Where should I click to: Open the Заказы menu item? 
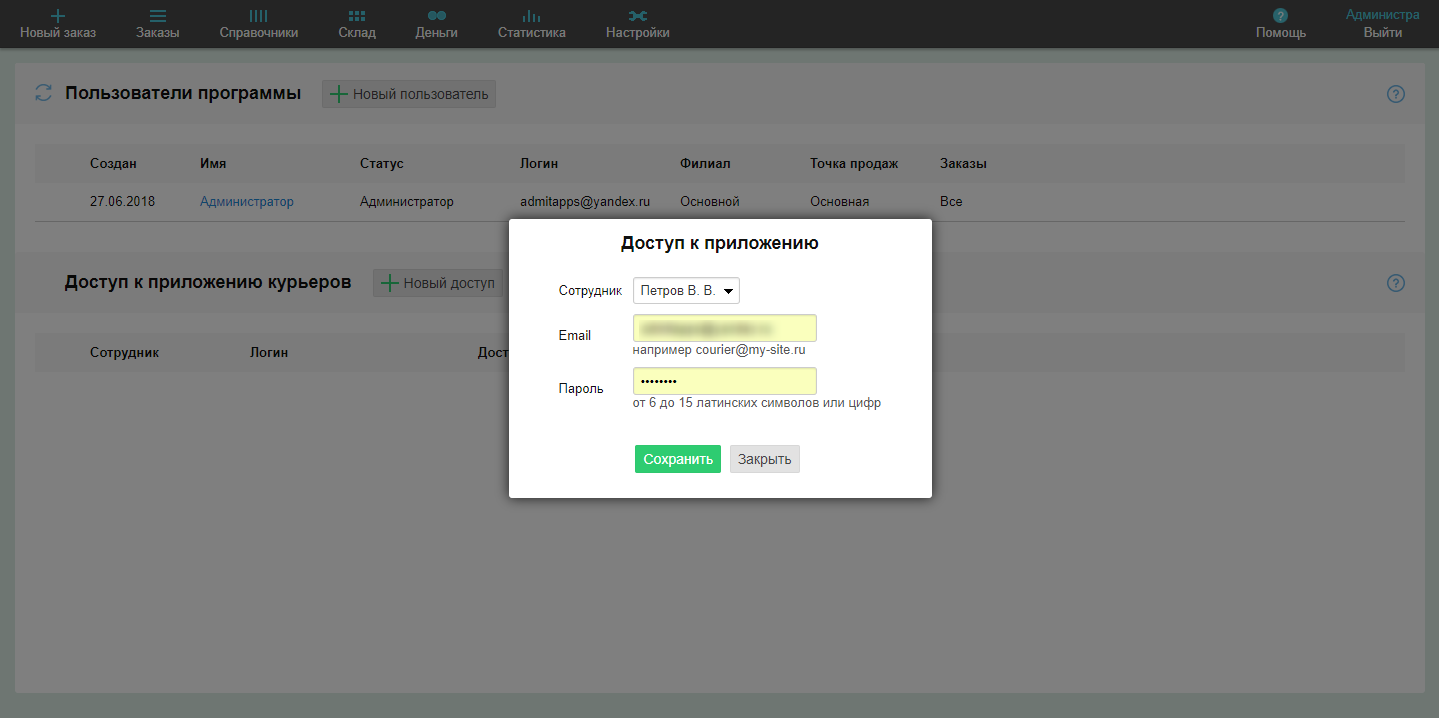157,23
